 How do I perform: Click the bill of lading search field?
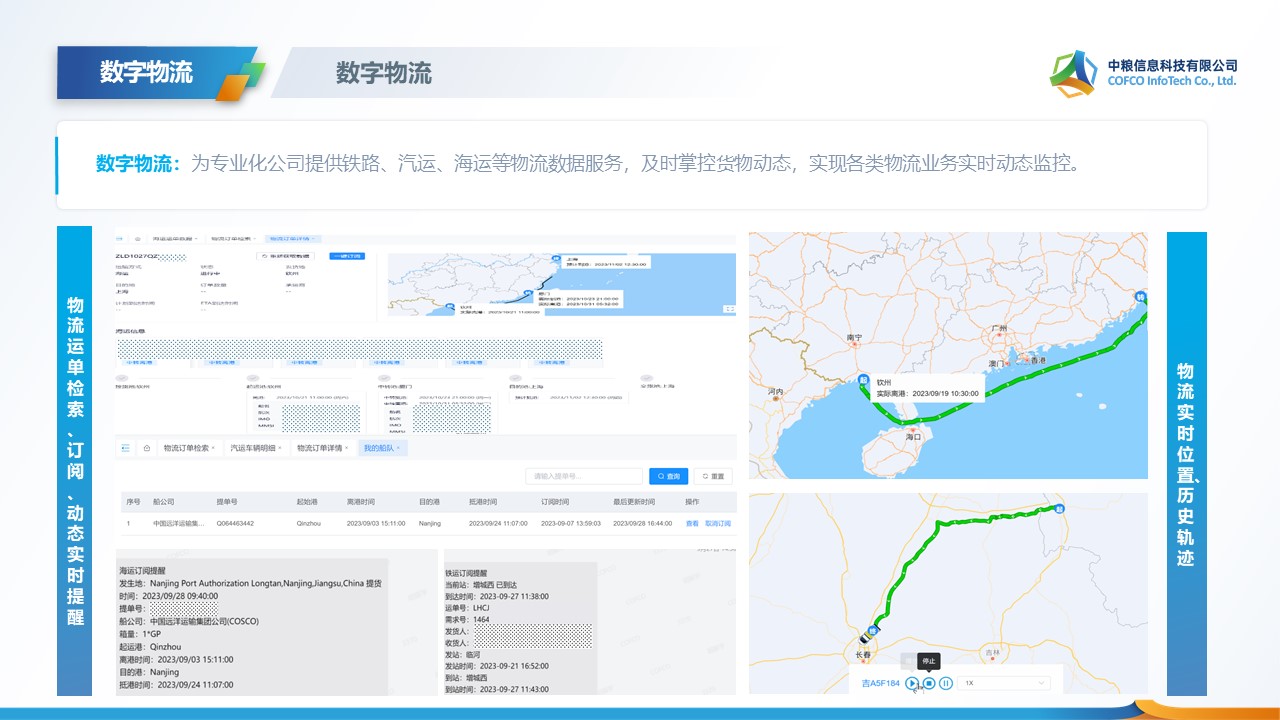(x=584, y=477)
